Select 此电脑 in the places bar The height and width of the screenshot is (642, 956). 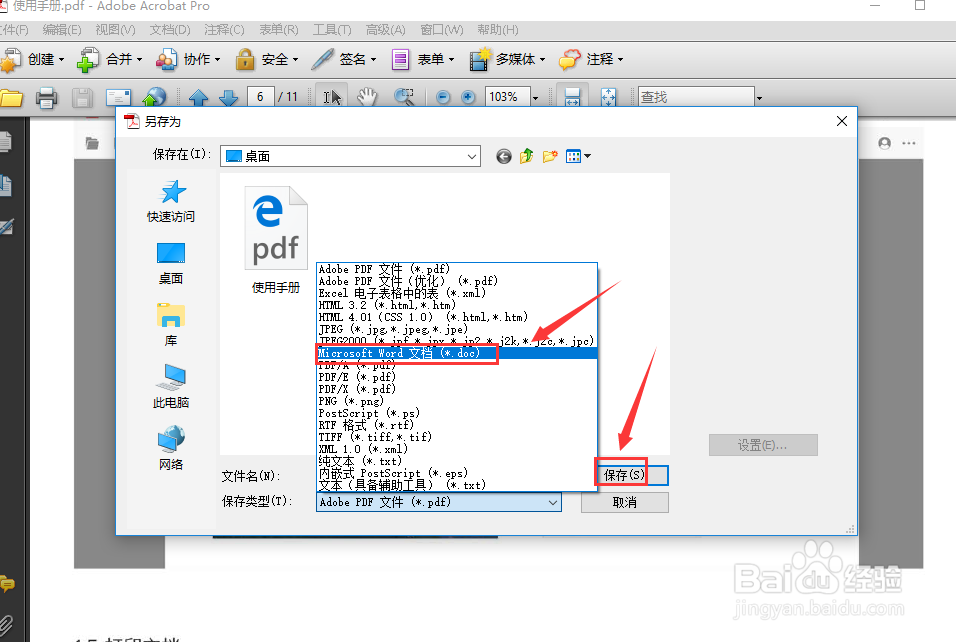click(171, 387)
